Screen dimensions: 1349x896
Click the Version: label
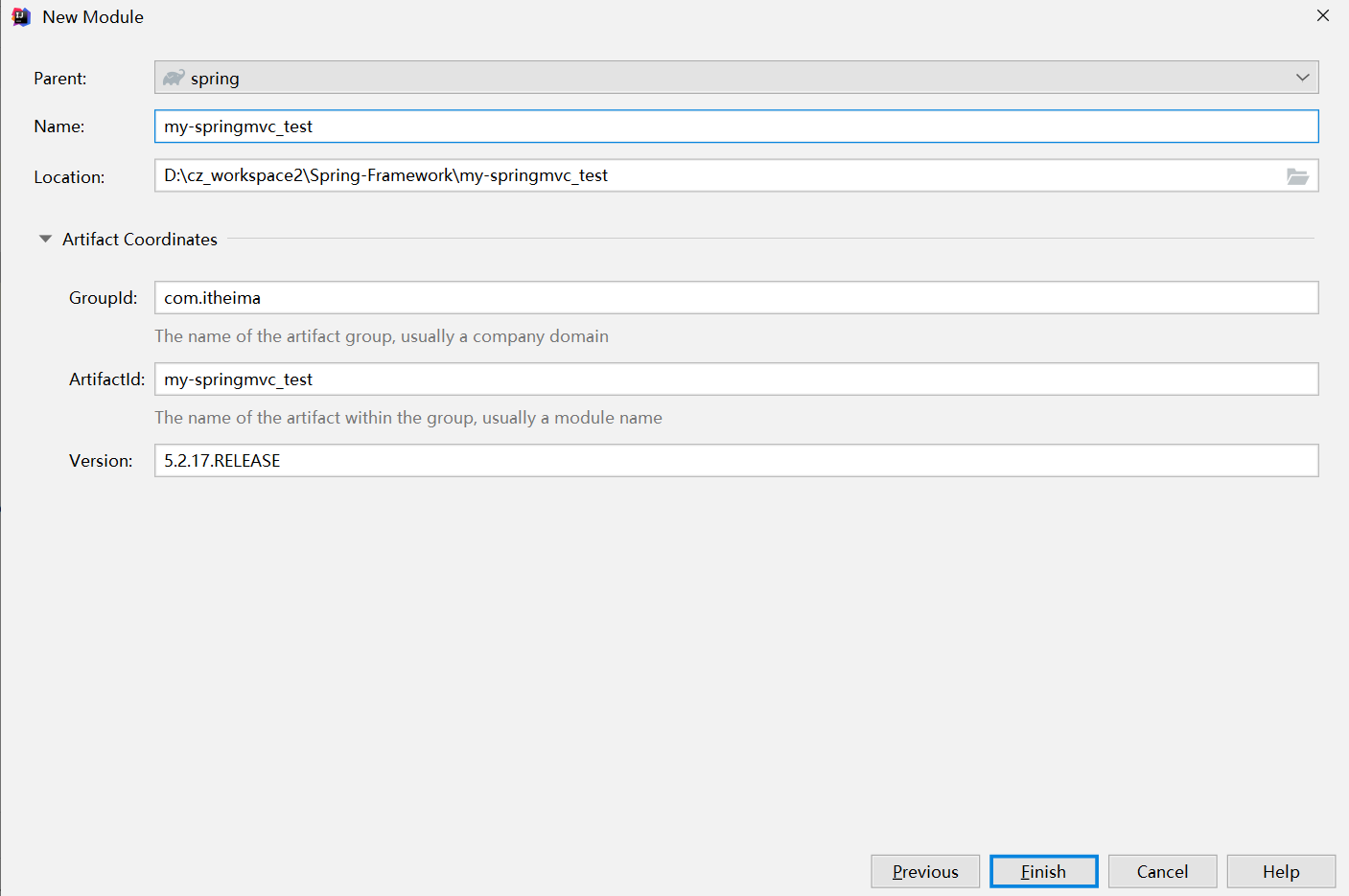click(x=102, y=461)
